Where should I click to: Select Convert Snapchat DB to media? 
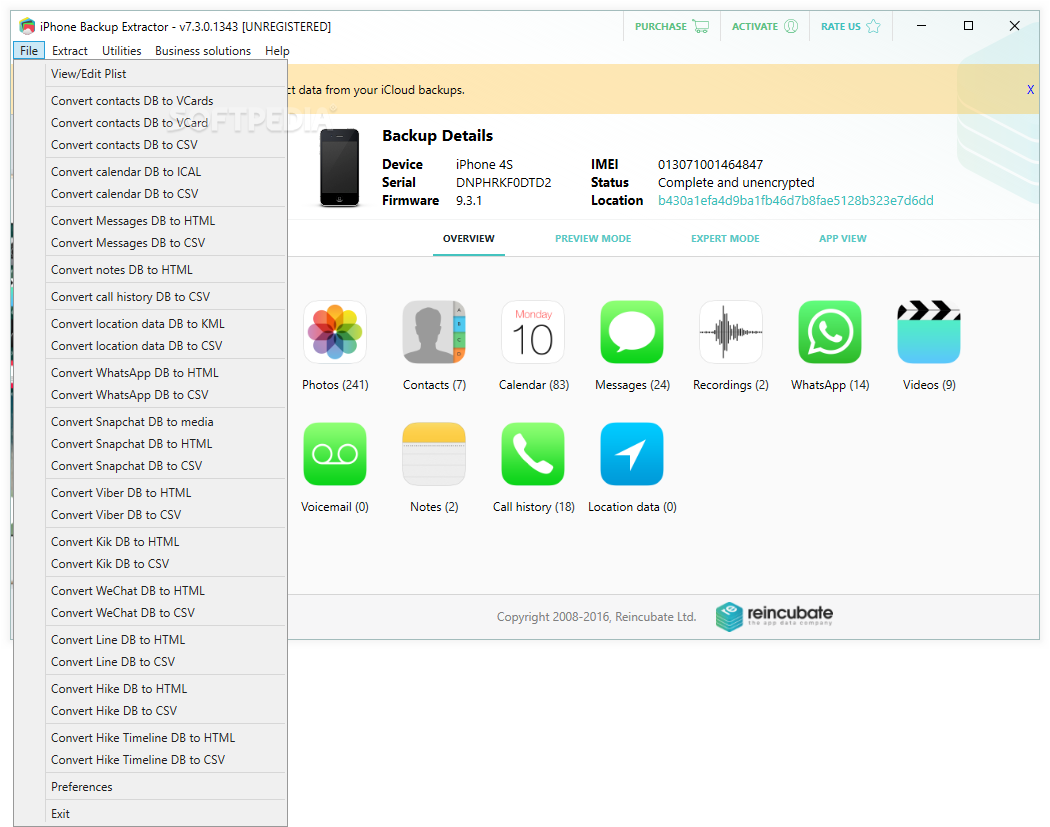166,421
